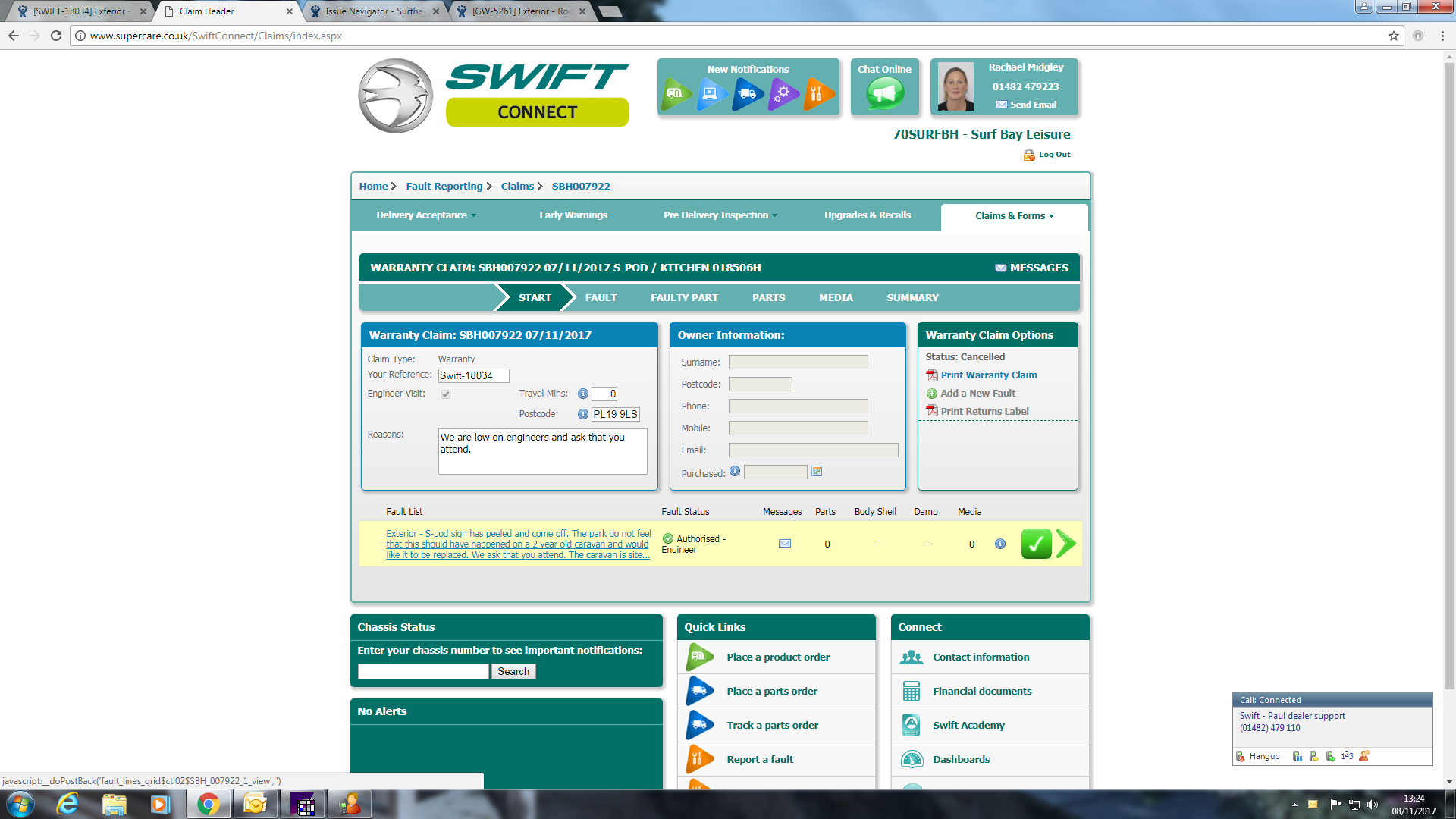Open the Purchased date calendar picker icon
The width and height of the screenshot is (1456, 819).
coord(817,472)
